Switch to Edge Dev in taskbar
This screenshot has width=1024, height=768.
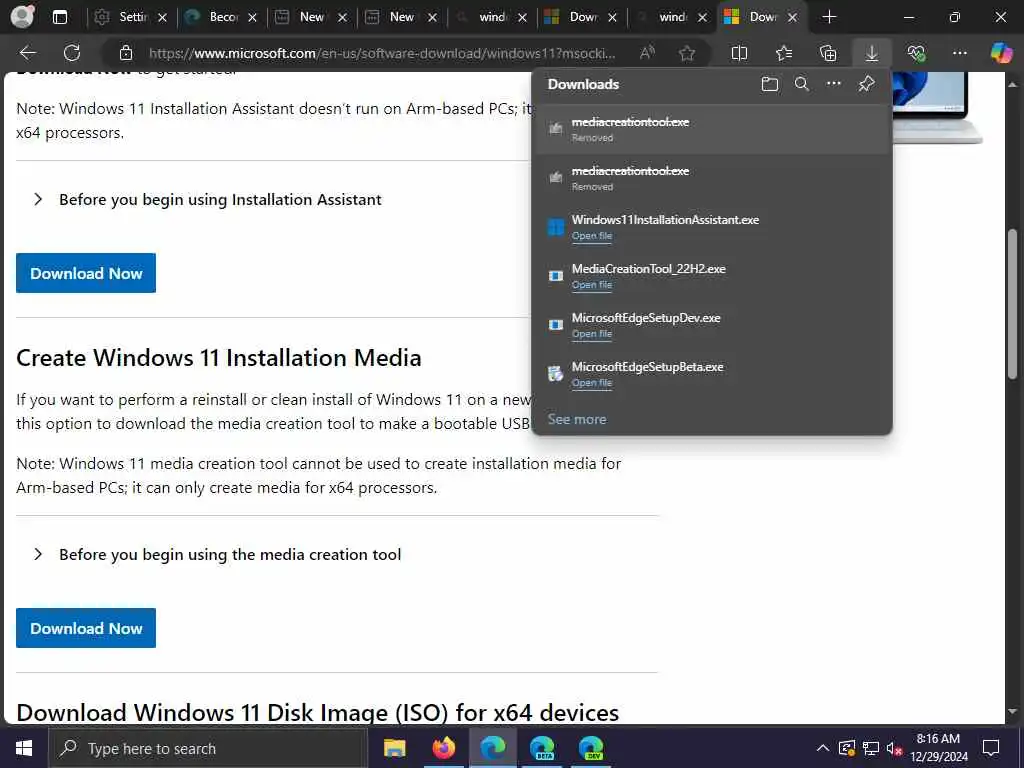591,748
